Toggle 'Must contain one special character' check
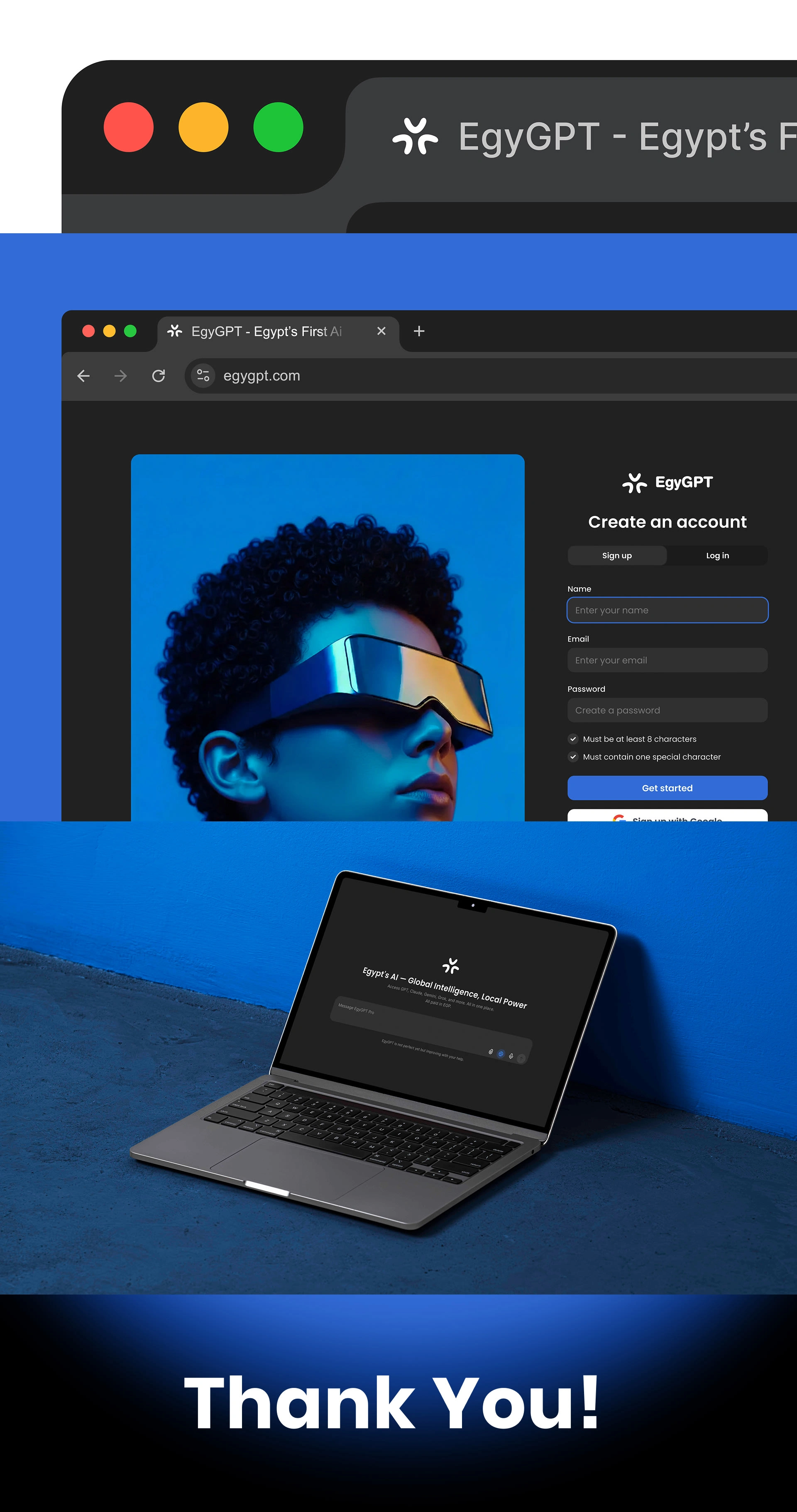The width and height of the screenshot is (797, 1512). coord(573,757)
